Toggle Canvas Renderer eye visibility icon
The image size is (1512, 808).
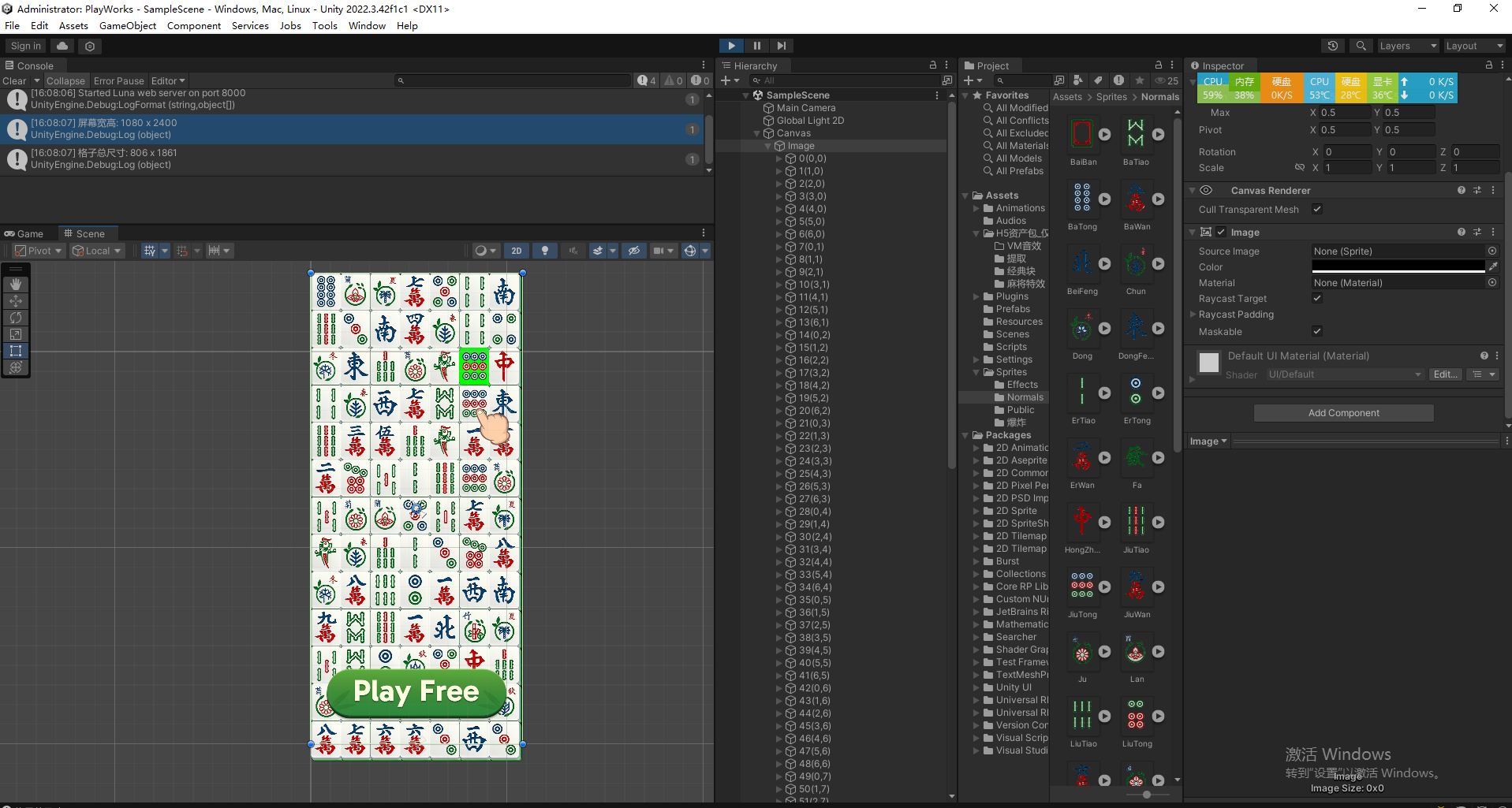pos(1206,190)
